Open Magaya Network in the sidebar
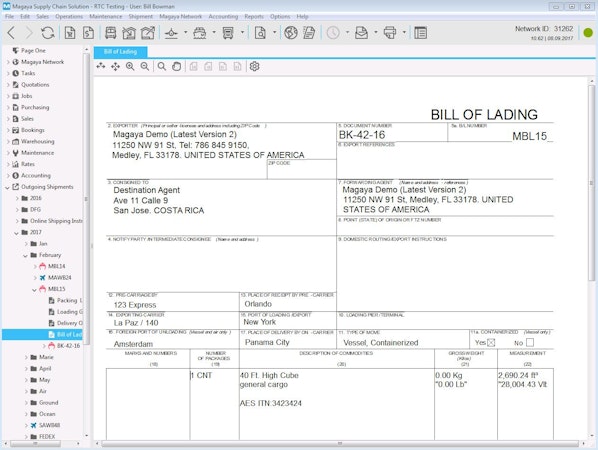The width and height of the screenshot is (598, 450). [42, 62]
